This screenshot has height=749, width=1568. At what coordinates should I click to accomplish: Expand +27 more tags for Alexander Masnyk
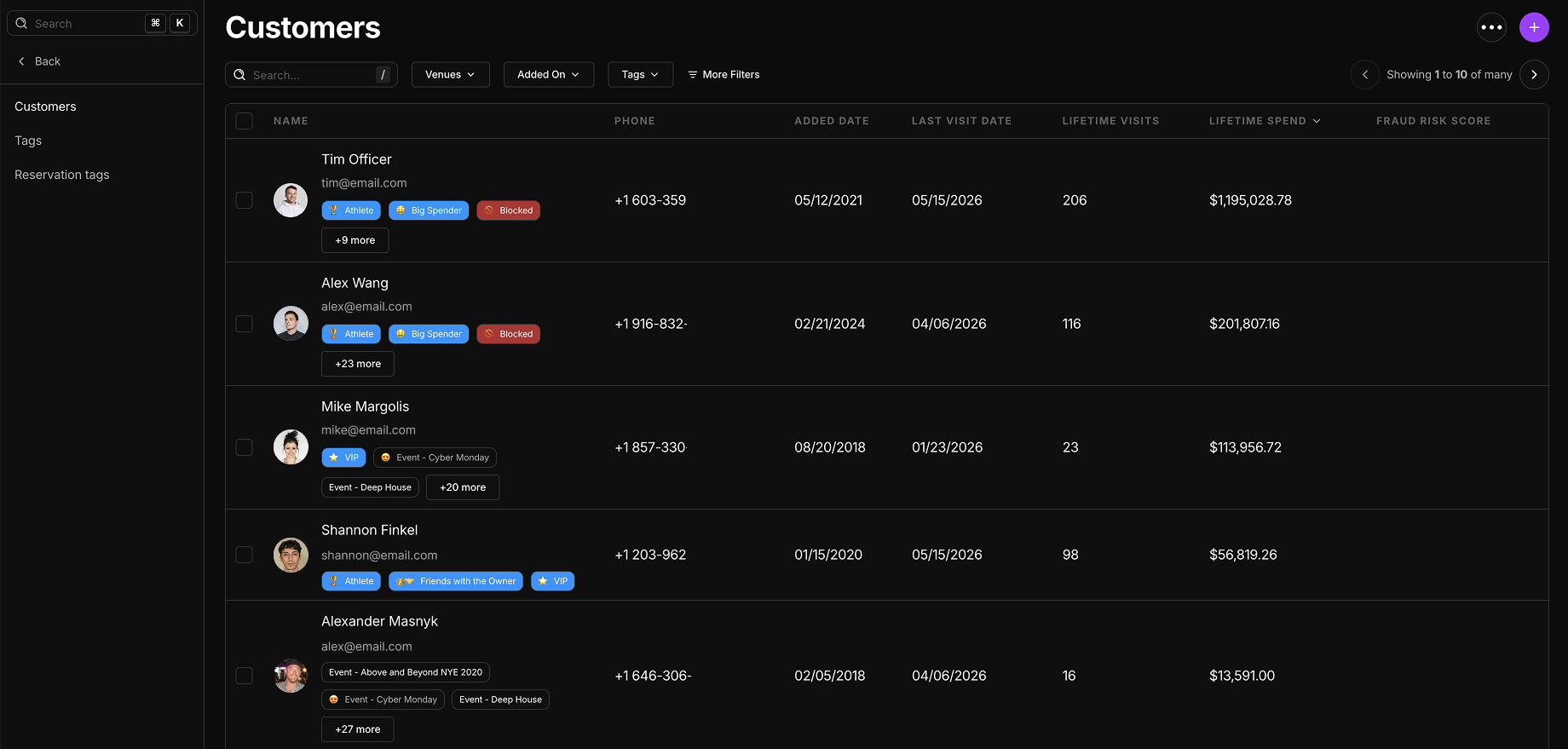click(x=358, y=729)
